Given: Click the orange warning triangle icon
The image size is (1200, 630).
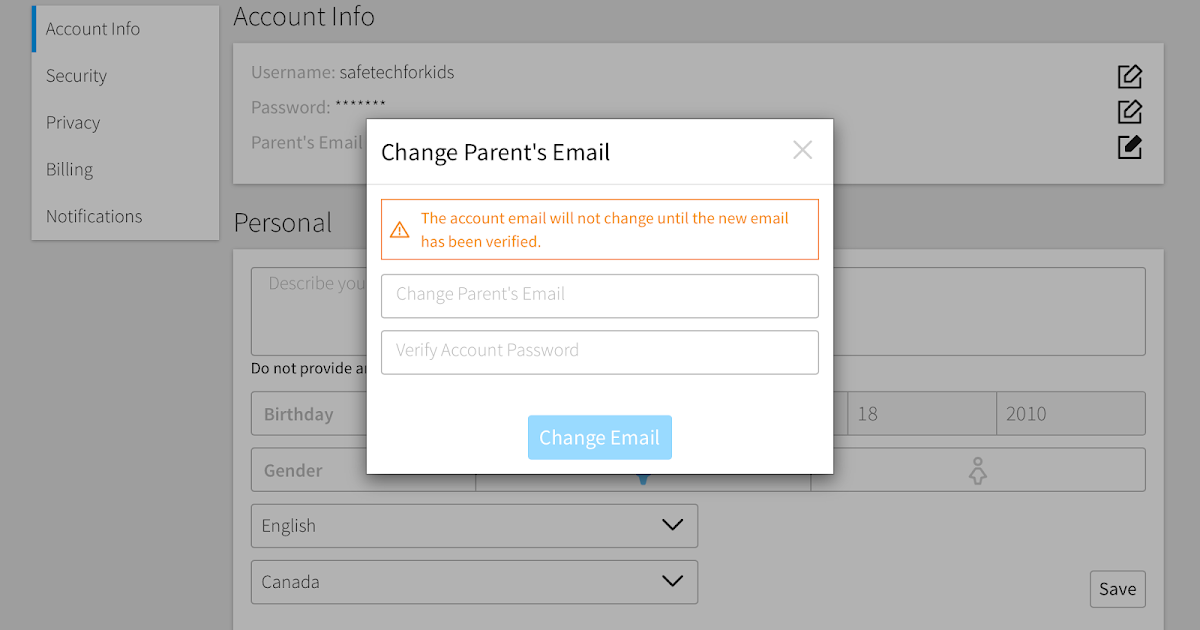Looking at the screenshot, I should point(400,230).
